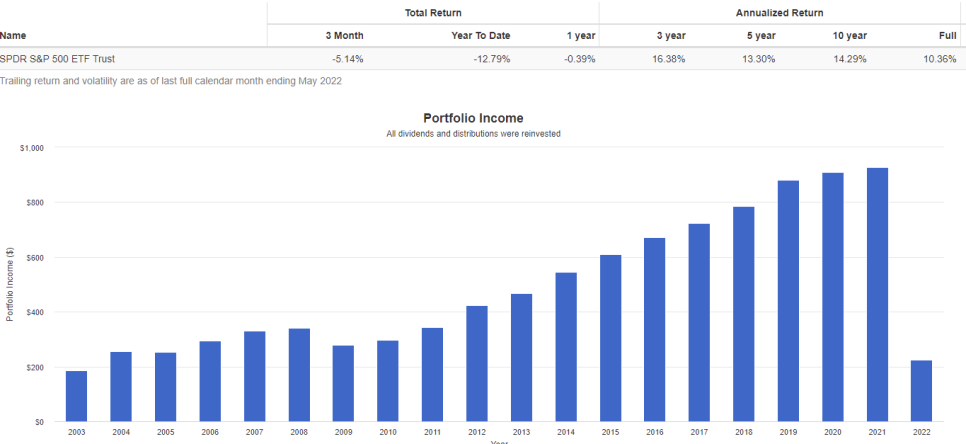Click the -0.39% one year return cell
The image size is (966, 444).
pos(578,59)
